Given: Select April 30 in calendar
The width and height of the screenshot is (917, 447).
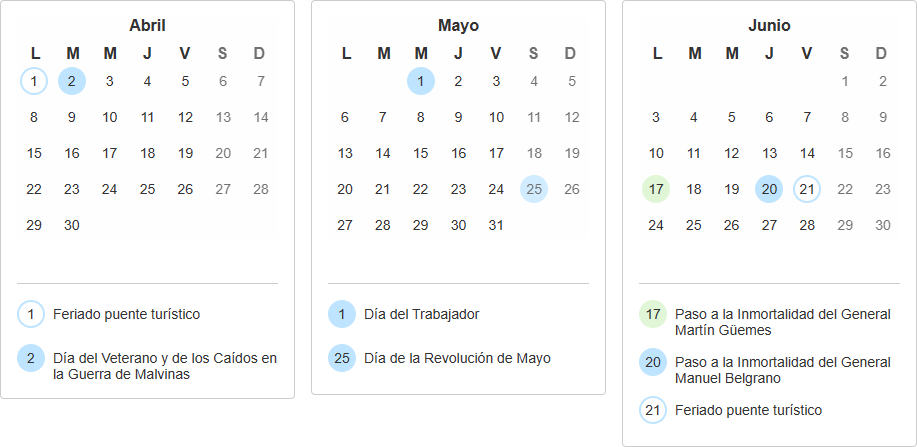Looking at the screenshot, I should coord(72,225).
